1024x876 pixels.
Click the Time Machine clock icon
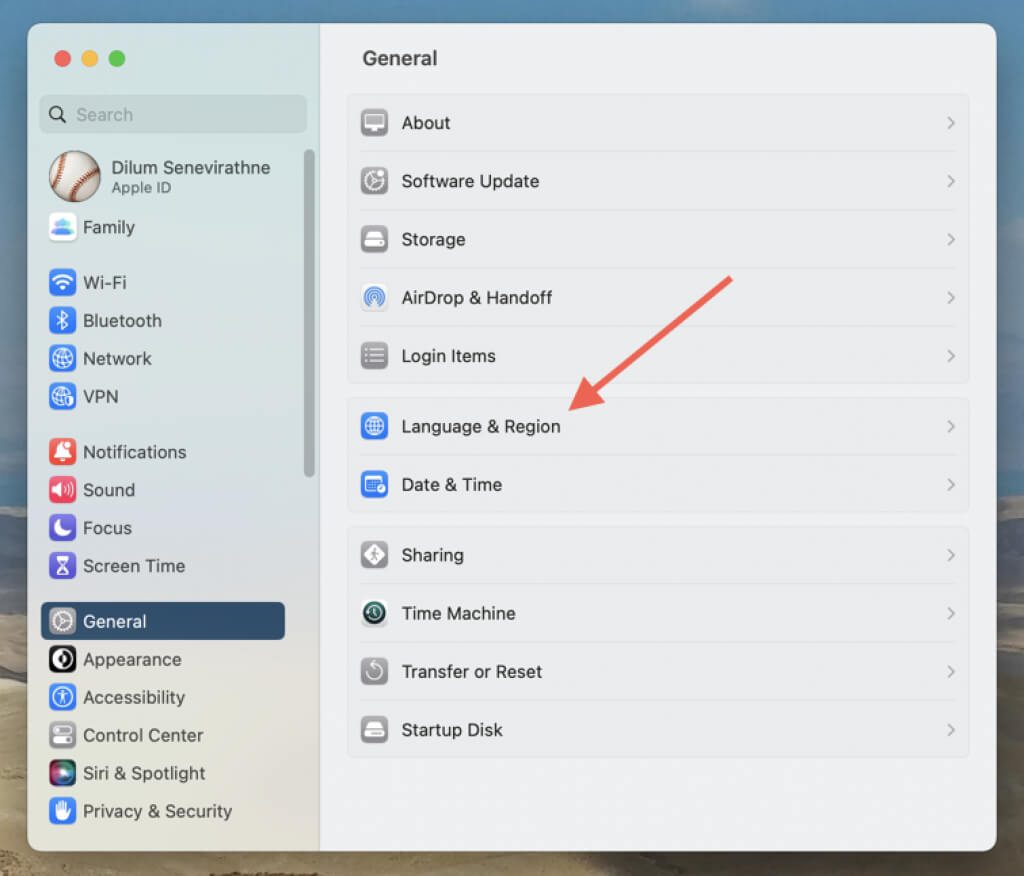(x=374, y=613)
